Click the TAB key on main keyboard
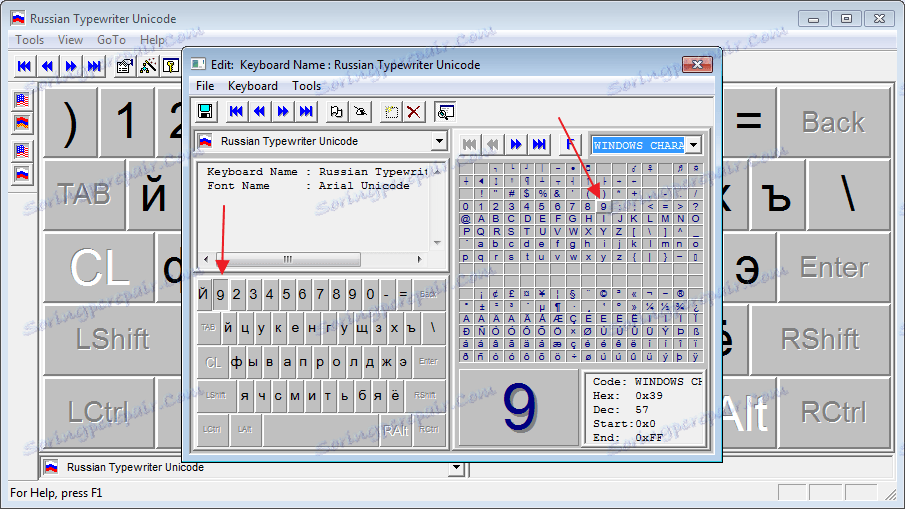 [84, 194]
